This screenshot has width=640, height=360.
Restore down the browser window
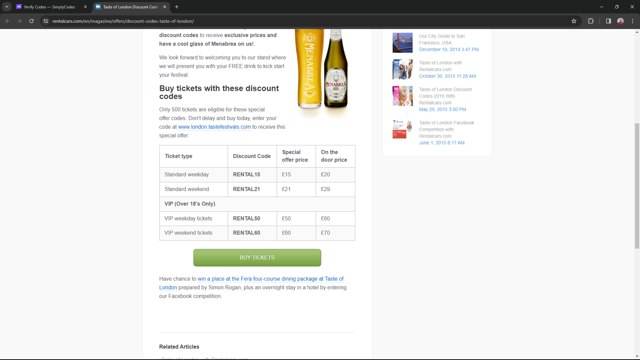(x=617, y=7)
